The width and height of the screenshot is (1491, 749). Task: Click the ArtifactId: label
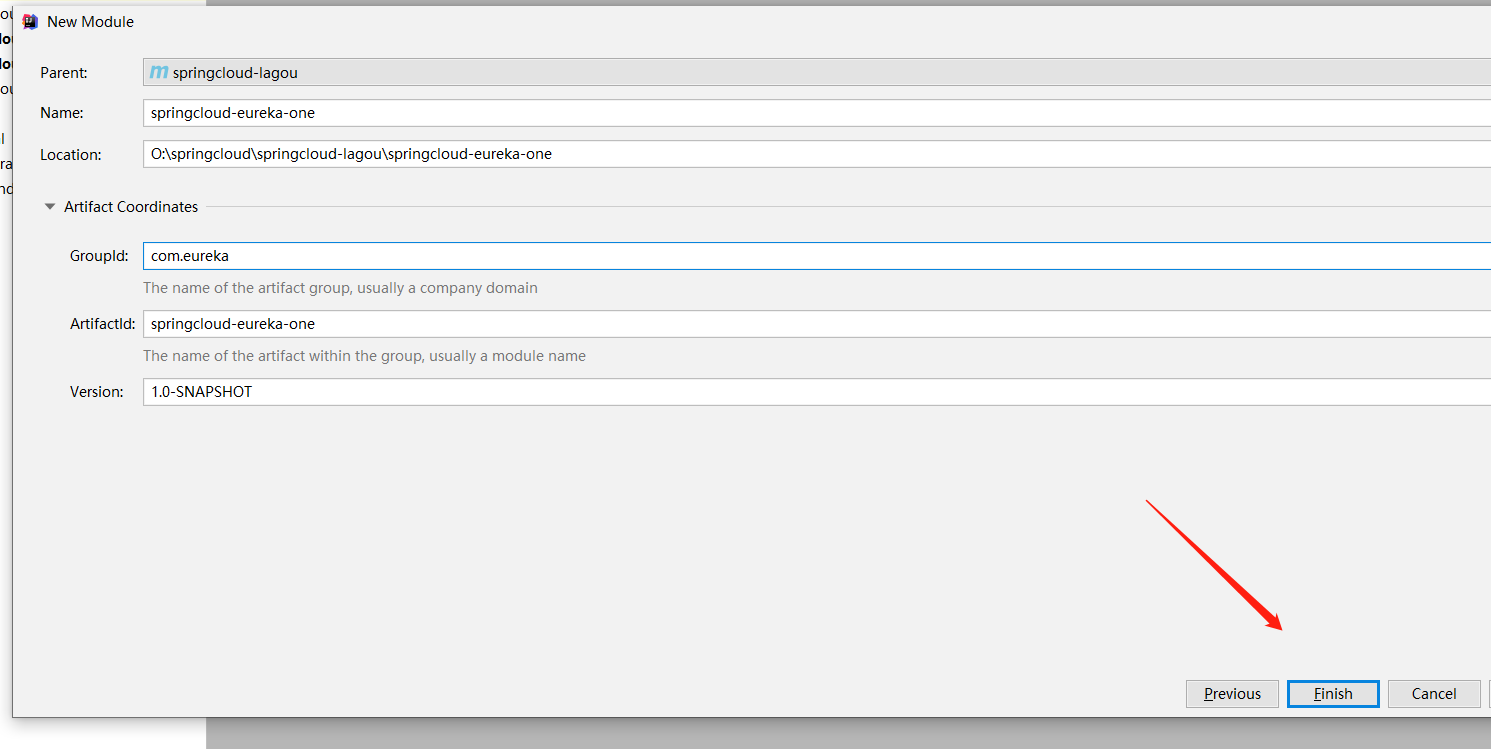[x=102, y=324]
